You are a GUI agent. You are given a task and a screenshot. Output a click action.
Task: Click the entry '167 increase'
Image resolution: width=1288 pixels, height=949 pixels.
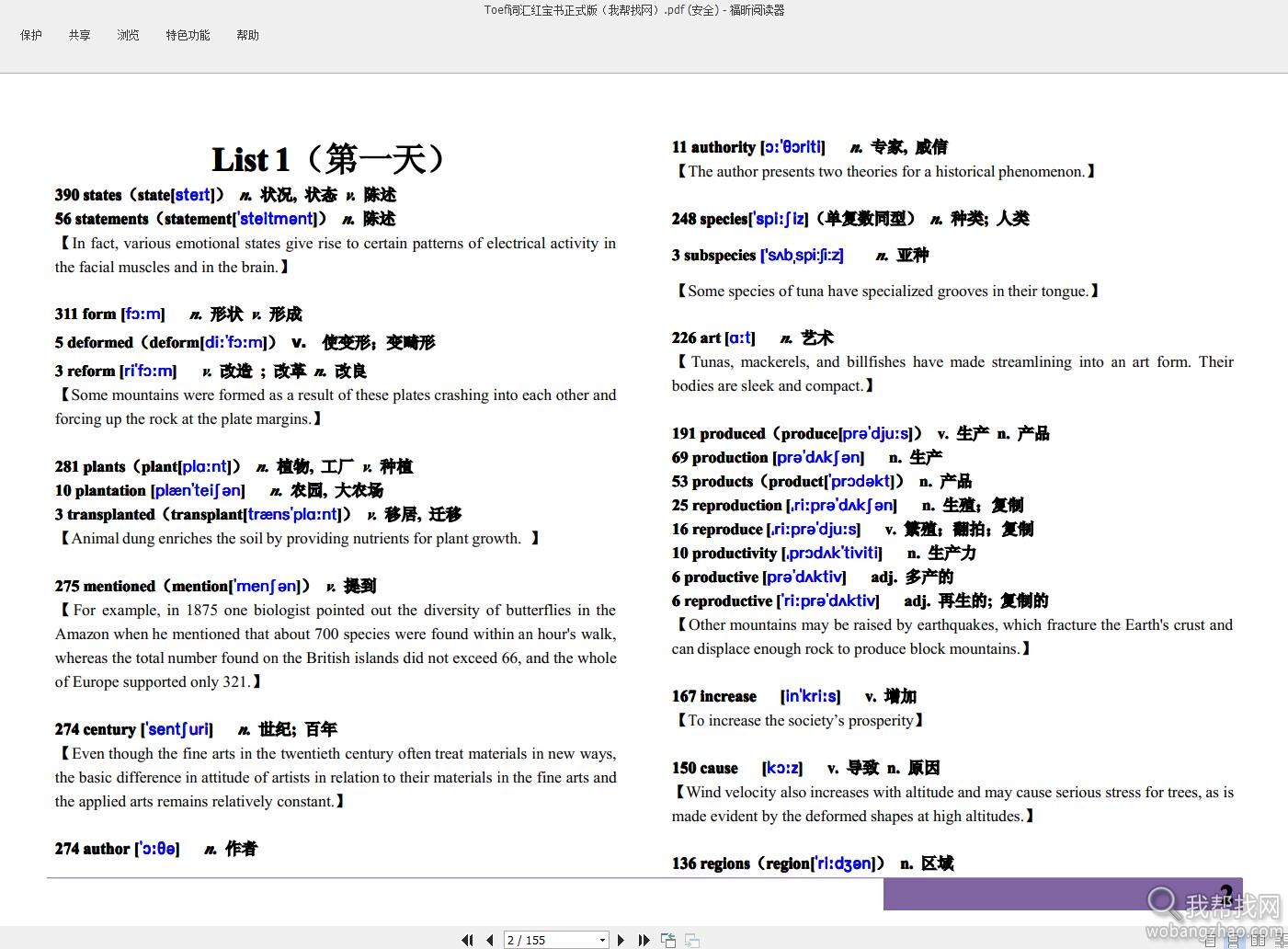[794, 697]
